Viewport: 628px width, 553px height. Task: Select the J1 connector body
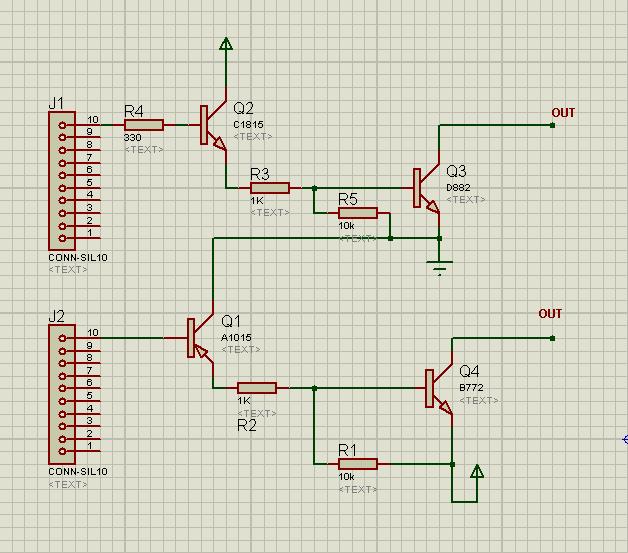coord(62,181)
